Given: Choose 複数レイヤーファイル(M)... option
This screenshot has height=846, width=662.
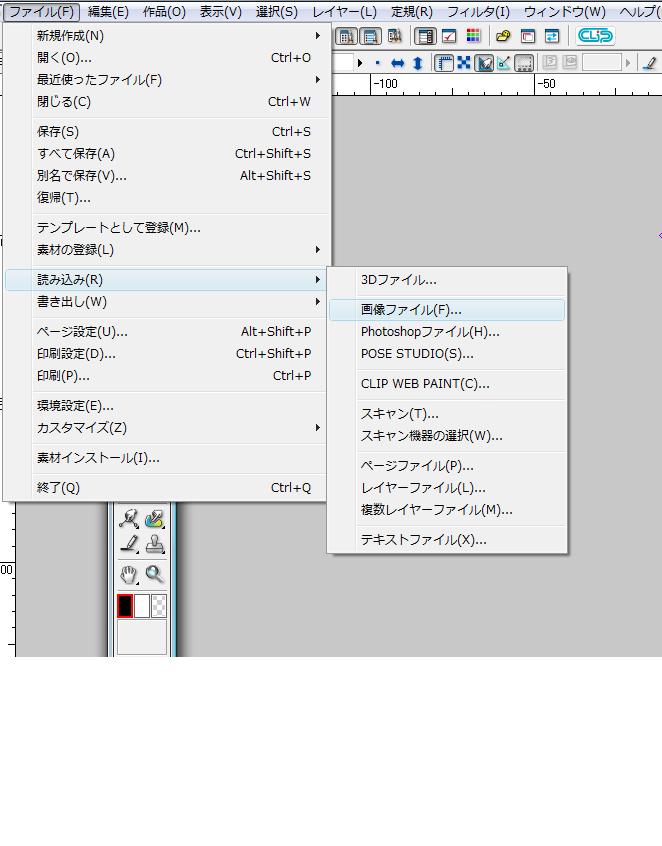Looking at the screenshot, I should 447,510.
